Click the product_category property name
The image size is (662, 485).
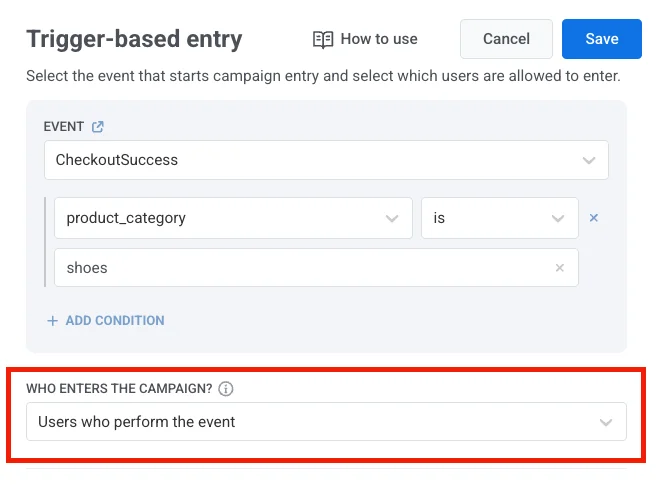click(126, 218)
